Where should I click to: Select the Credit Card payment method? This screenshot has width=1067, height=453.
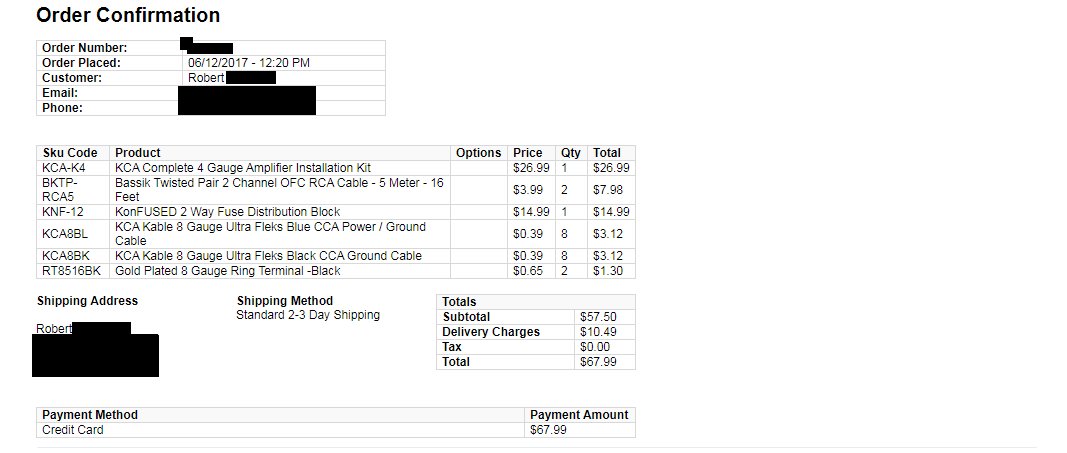pyautogui.click(x=73, y=430)
